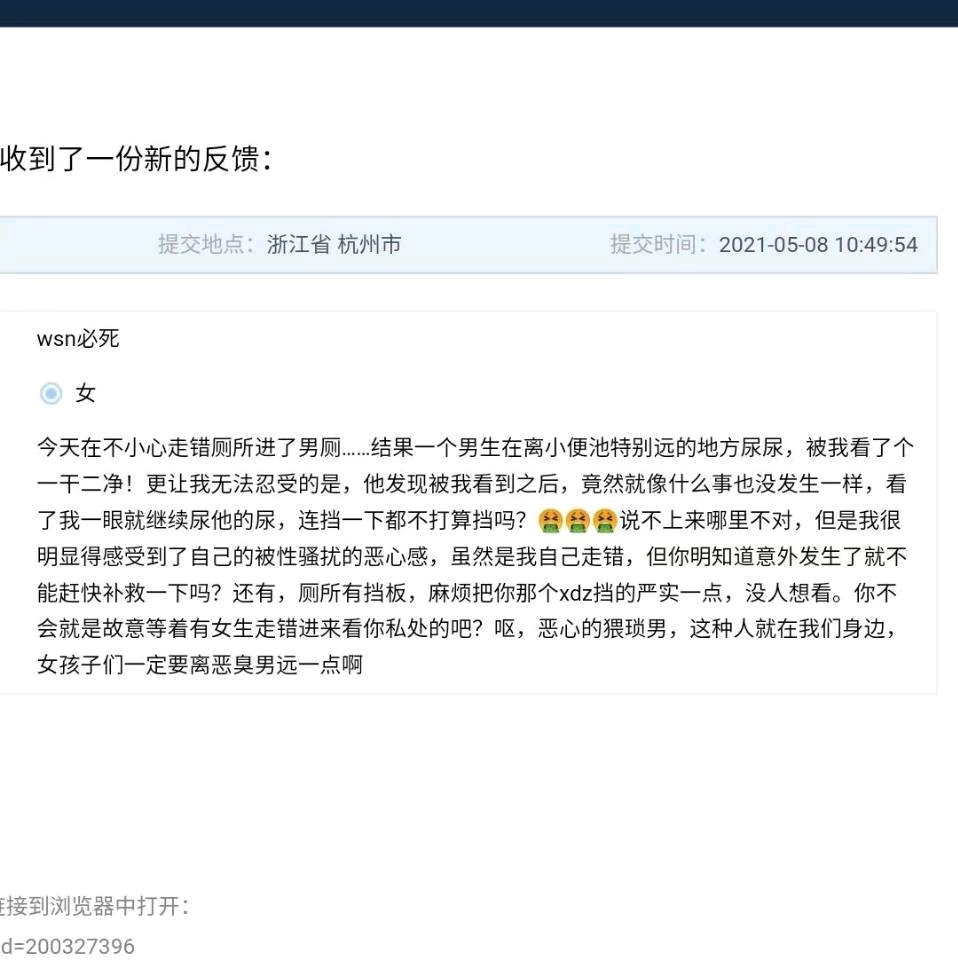
Task: Click the first nauseated face emoji
Action: (550, 520)
